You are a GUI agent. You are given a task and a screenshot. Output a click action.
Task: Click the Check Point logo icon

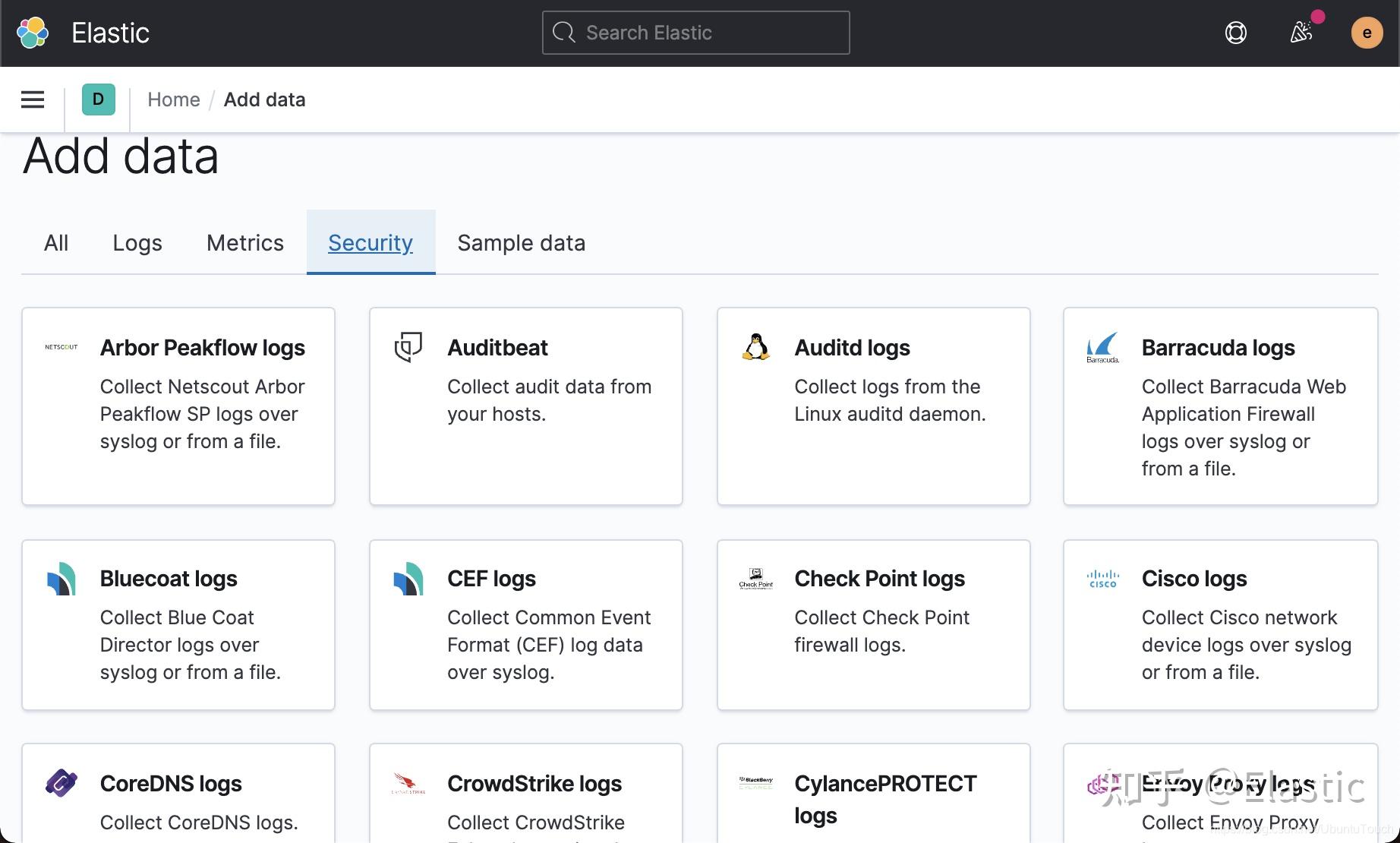(755, 578)
